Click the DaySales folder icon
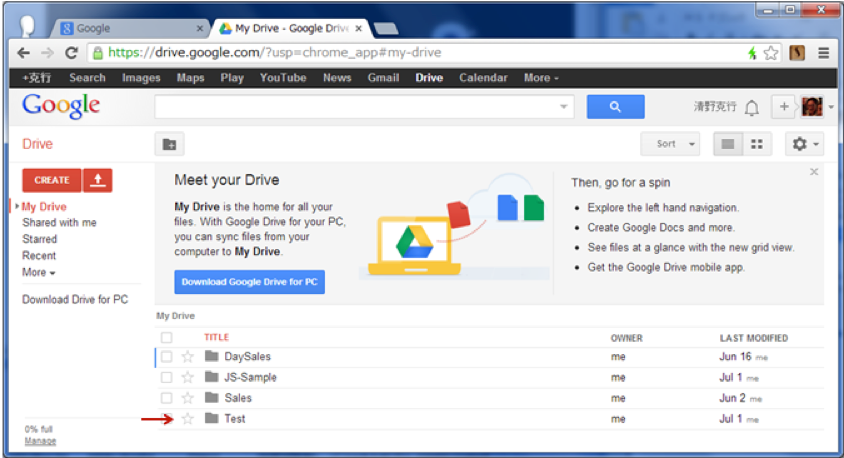Viewport: 844px width, 458px height. (x=212, y=356)
